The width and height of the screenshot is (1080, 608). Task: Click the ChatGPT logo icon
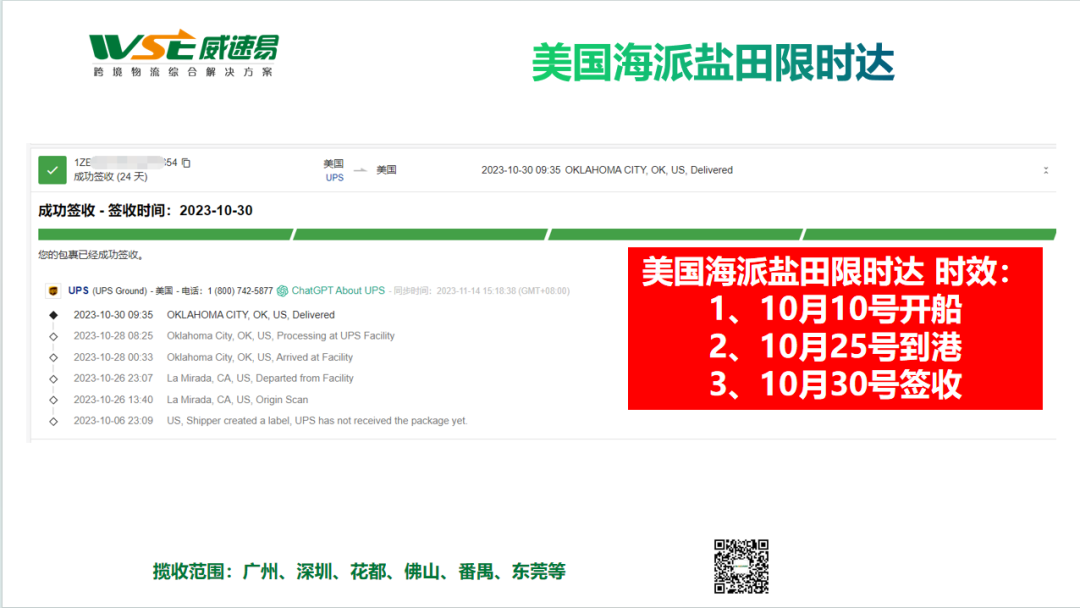point(283,291)
